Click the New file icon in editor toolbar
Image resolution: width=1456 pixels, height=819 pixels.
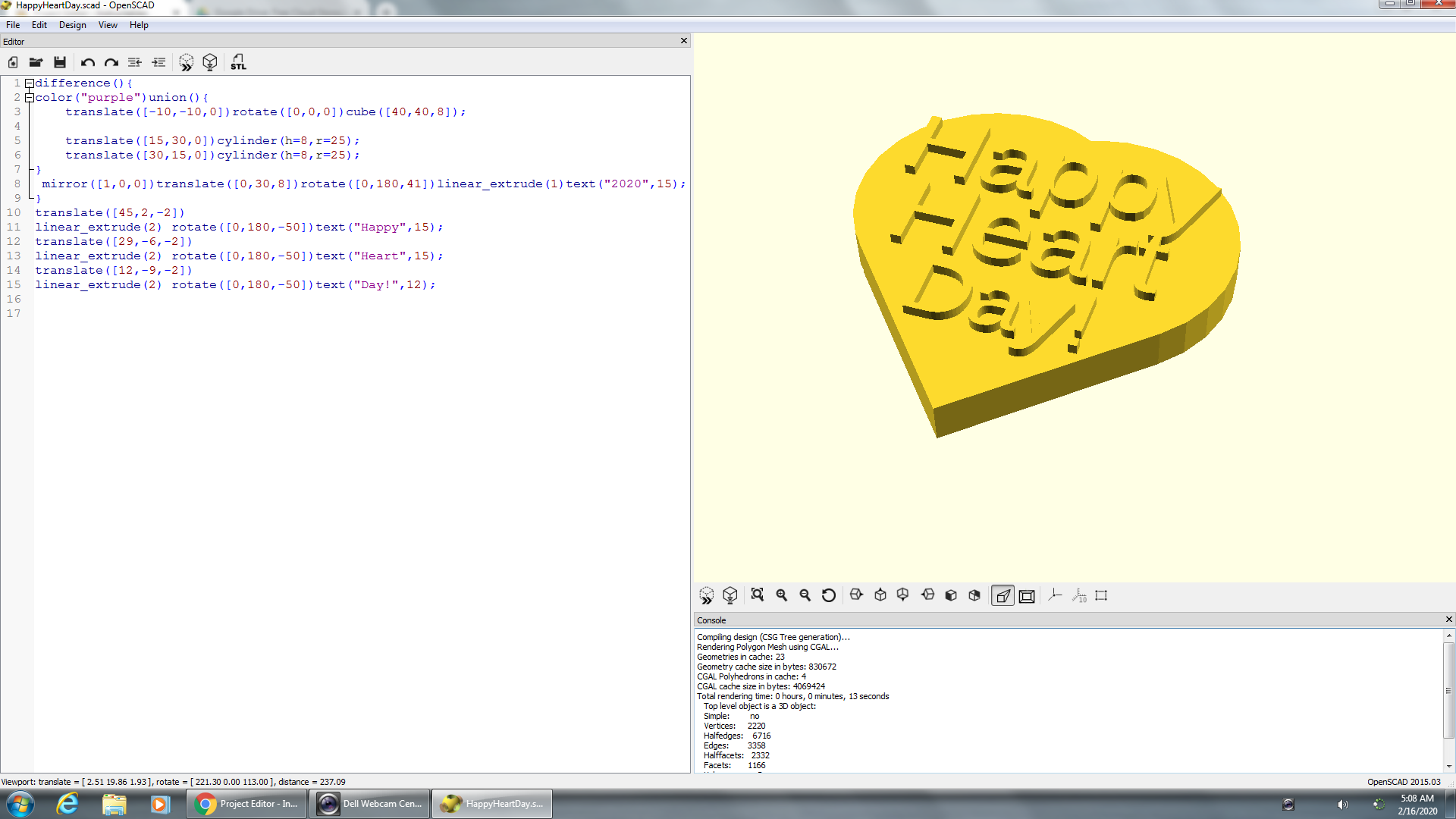[13, 62]
